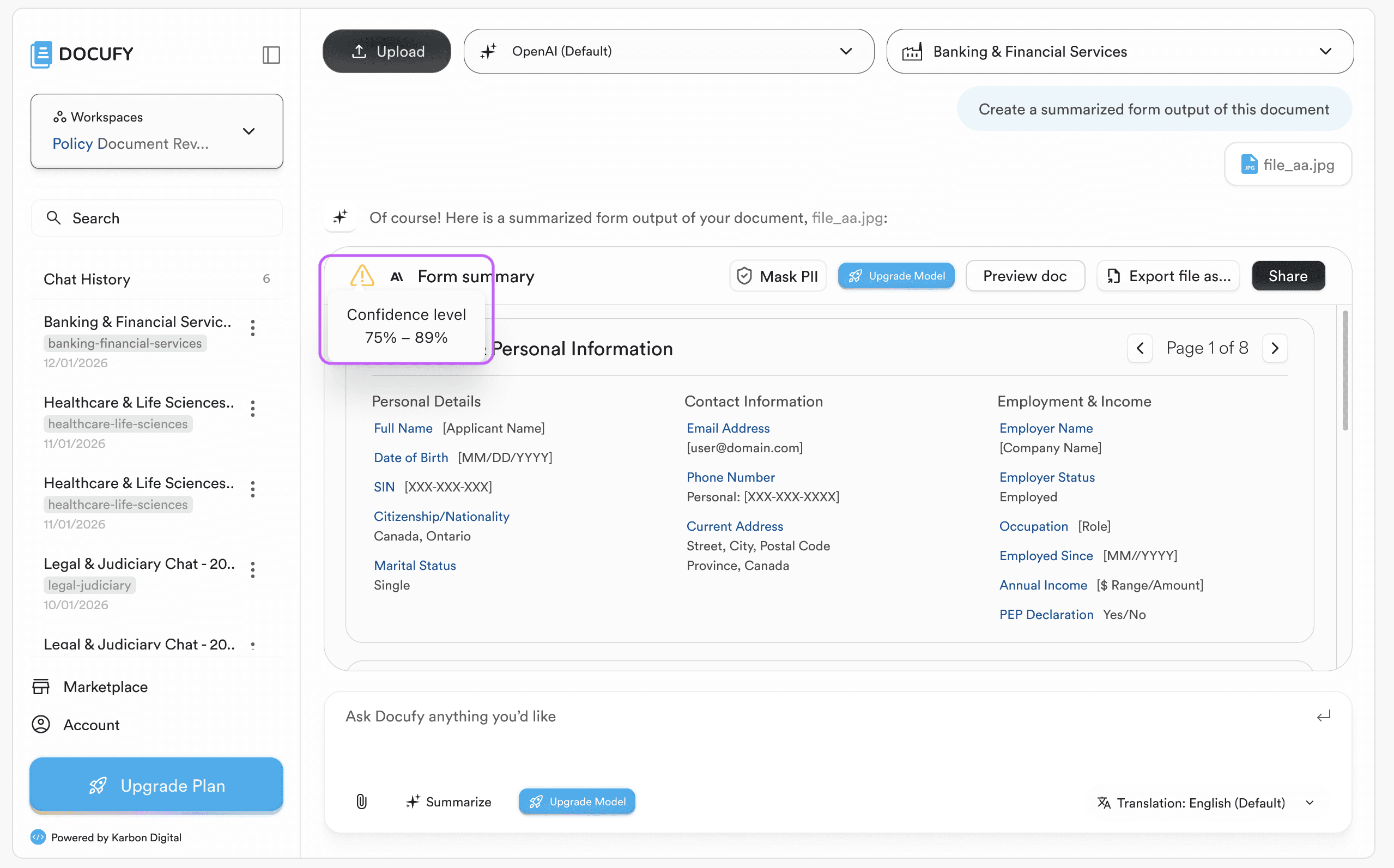Screen dimensions: 1394x868
Task: Toggle Mask PII
Action: 778,276
